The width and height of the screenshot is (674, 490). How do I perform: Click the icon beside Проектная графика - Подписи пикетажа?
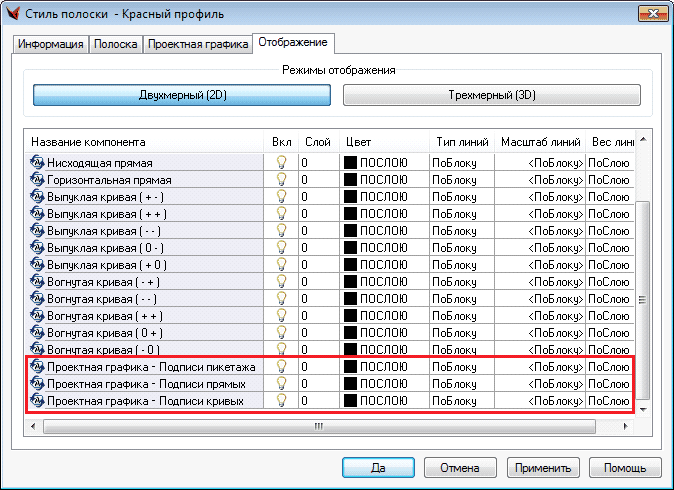pyautogui.click(x=38, y=367)
